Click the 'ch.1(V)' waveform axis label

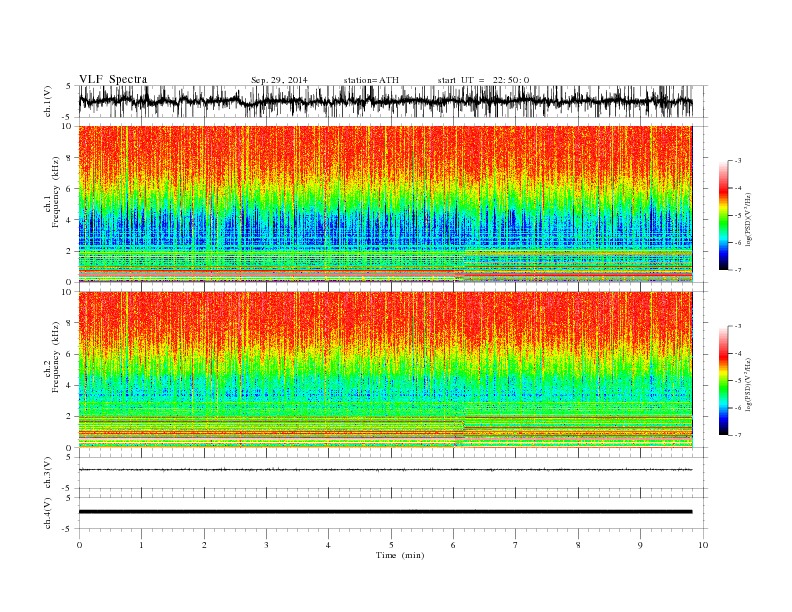click(47, 101)
